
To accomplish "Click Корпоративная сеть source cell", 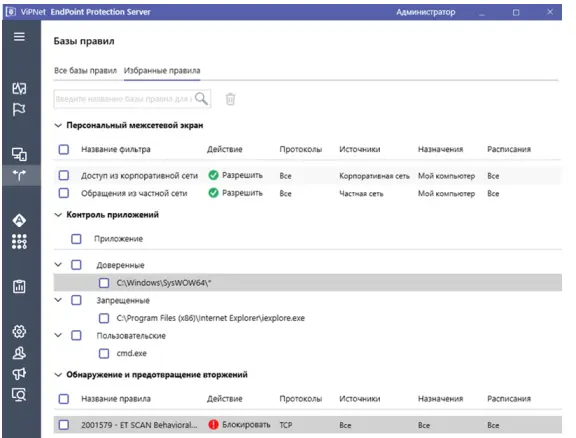I will [374, 176].
